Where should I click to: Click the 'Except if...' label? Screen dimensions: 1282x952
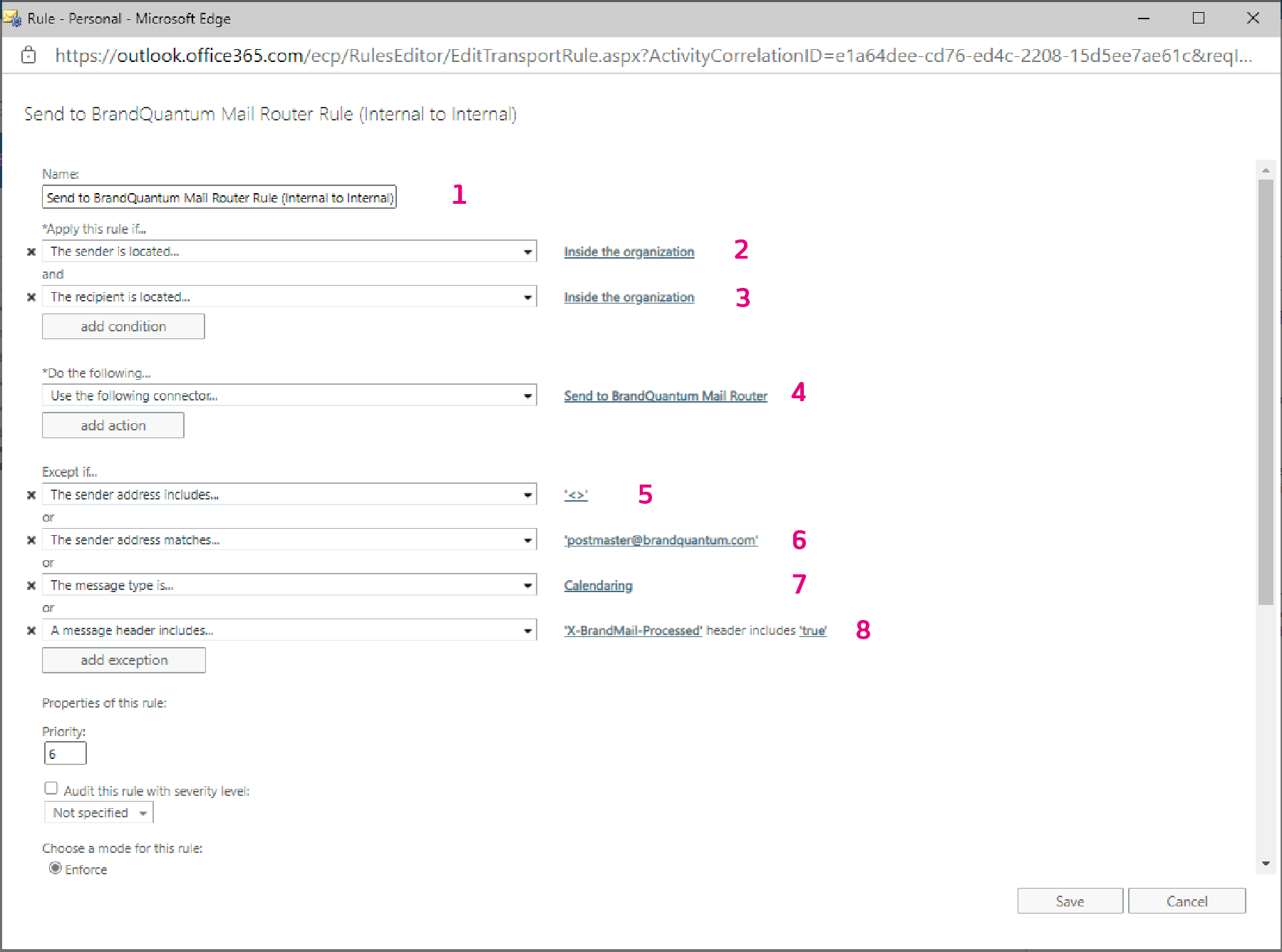(x=70, y=472)
